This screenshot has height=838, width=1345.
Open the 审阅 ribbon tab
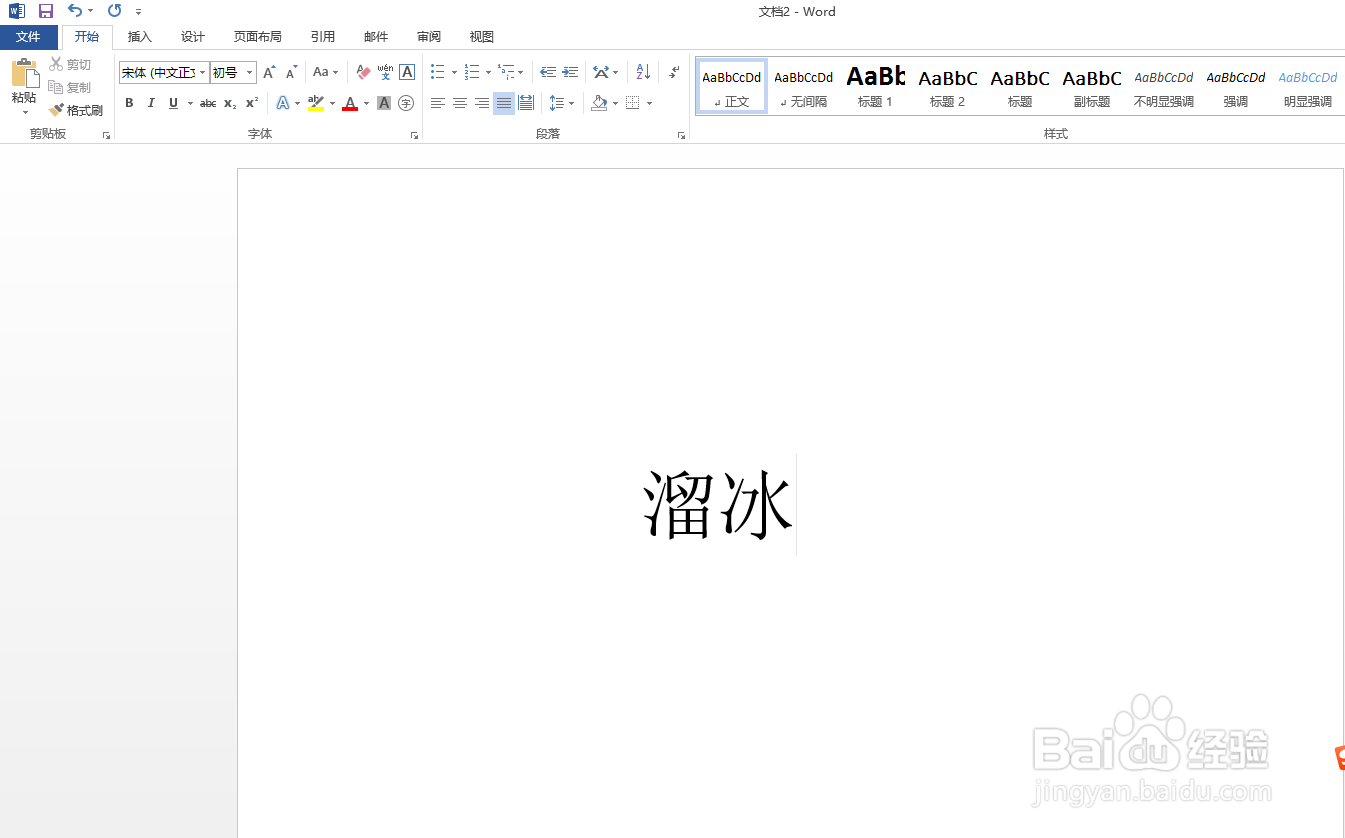pos(428,36)
